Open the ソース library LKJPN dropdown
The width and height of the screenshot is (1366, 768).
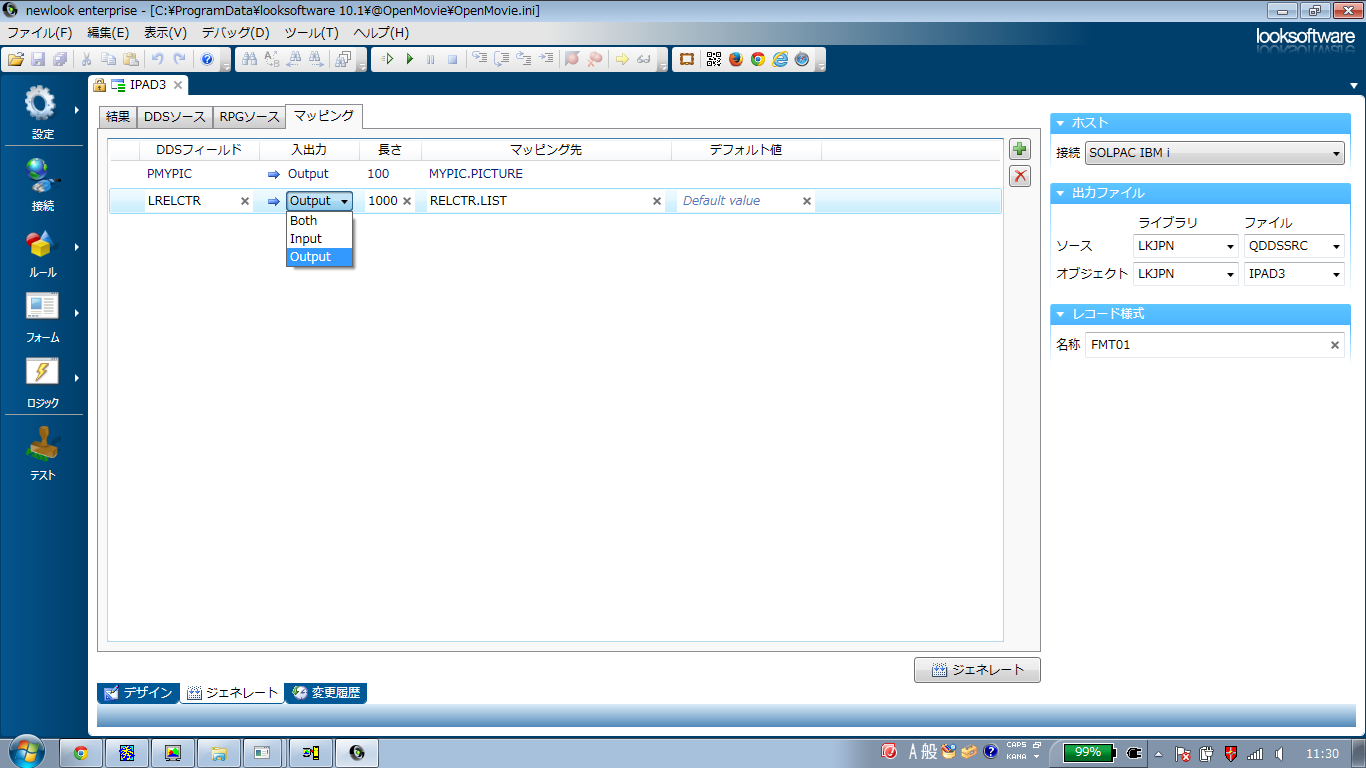(x=1186, y=246)
